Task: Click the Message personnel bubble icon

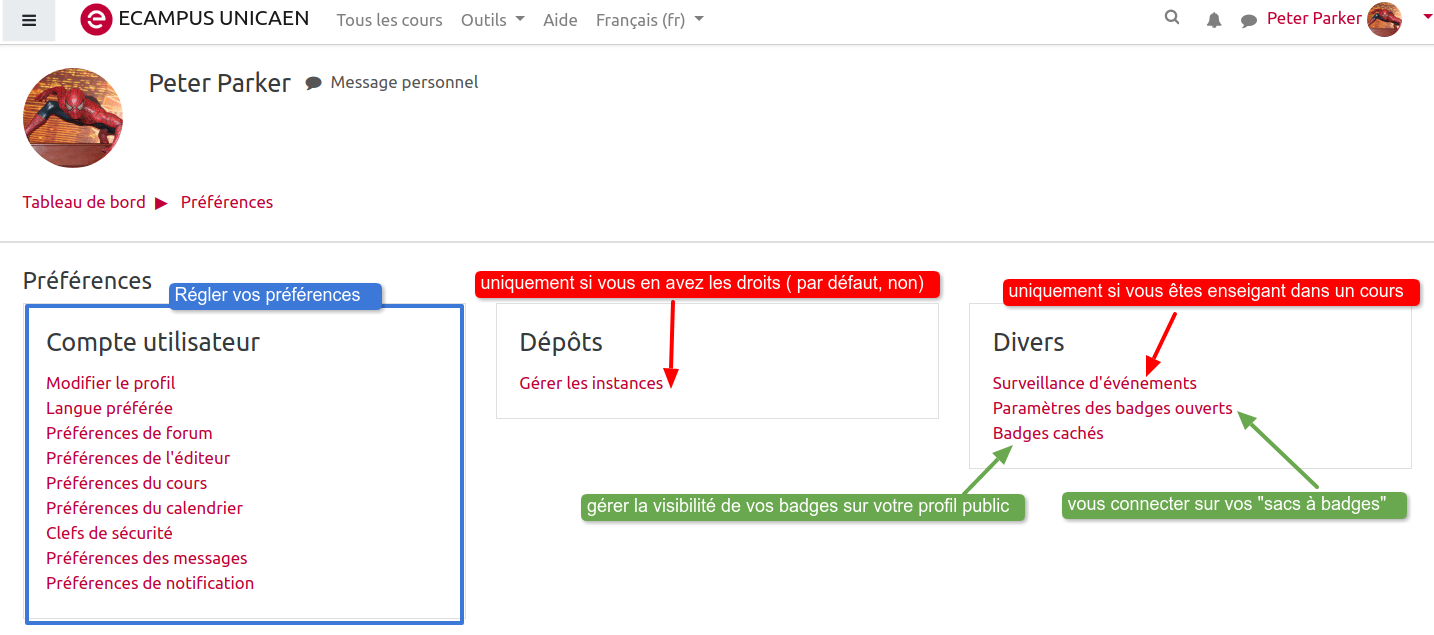Action: click(314, 83)
